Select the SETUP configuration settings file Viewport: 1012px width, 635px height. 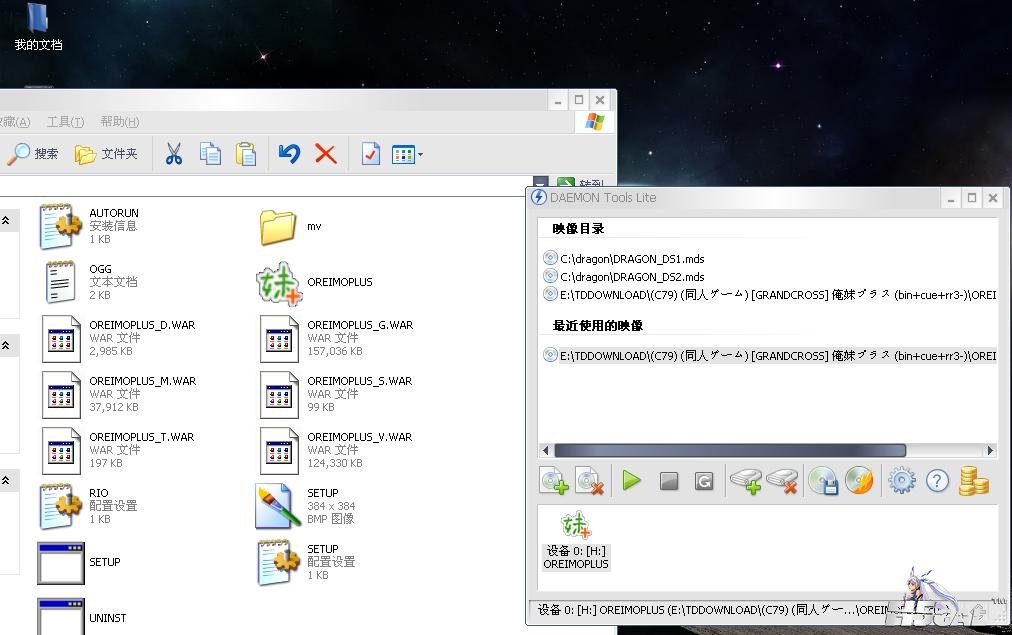(x=307, y=562)
